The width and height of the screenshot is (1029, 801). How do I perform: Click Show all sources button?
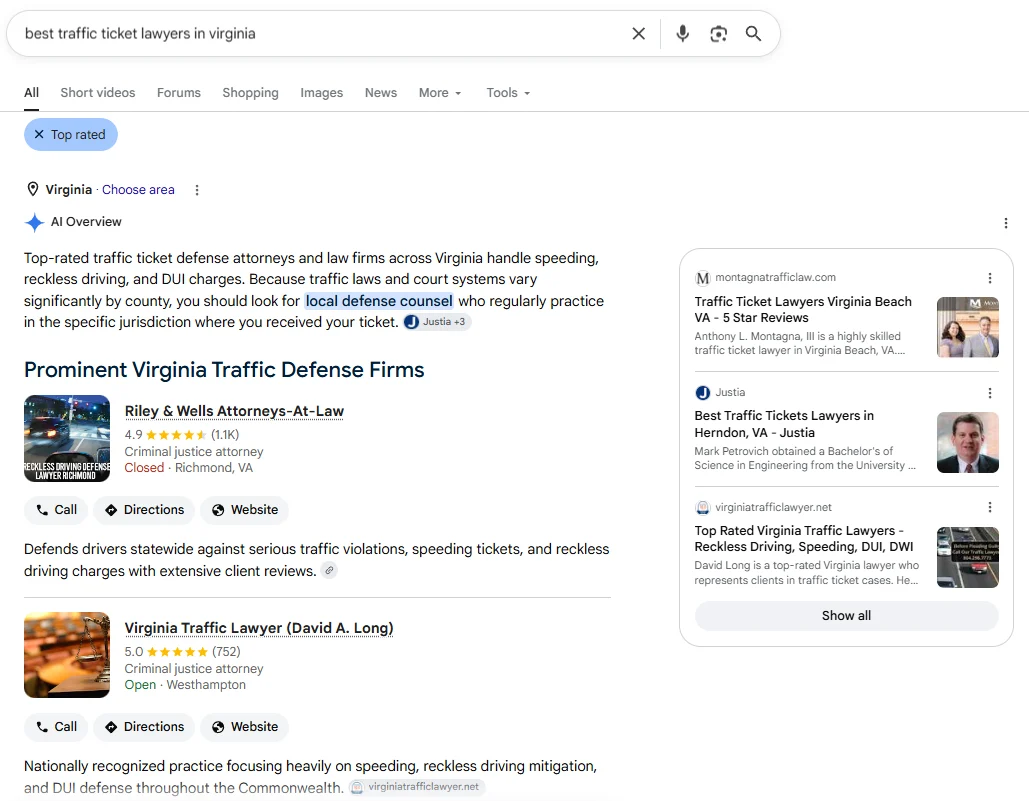(x=847, y=616)
